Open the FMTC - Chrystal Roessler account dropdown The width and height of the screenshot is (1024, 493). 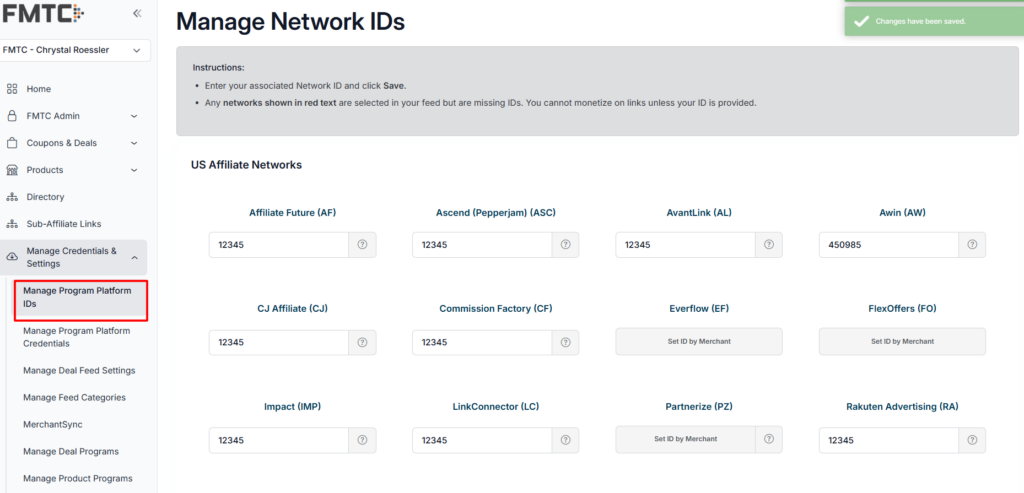[76, 50]
